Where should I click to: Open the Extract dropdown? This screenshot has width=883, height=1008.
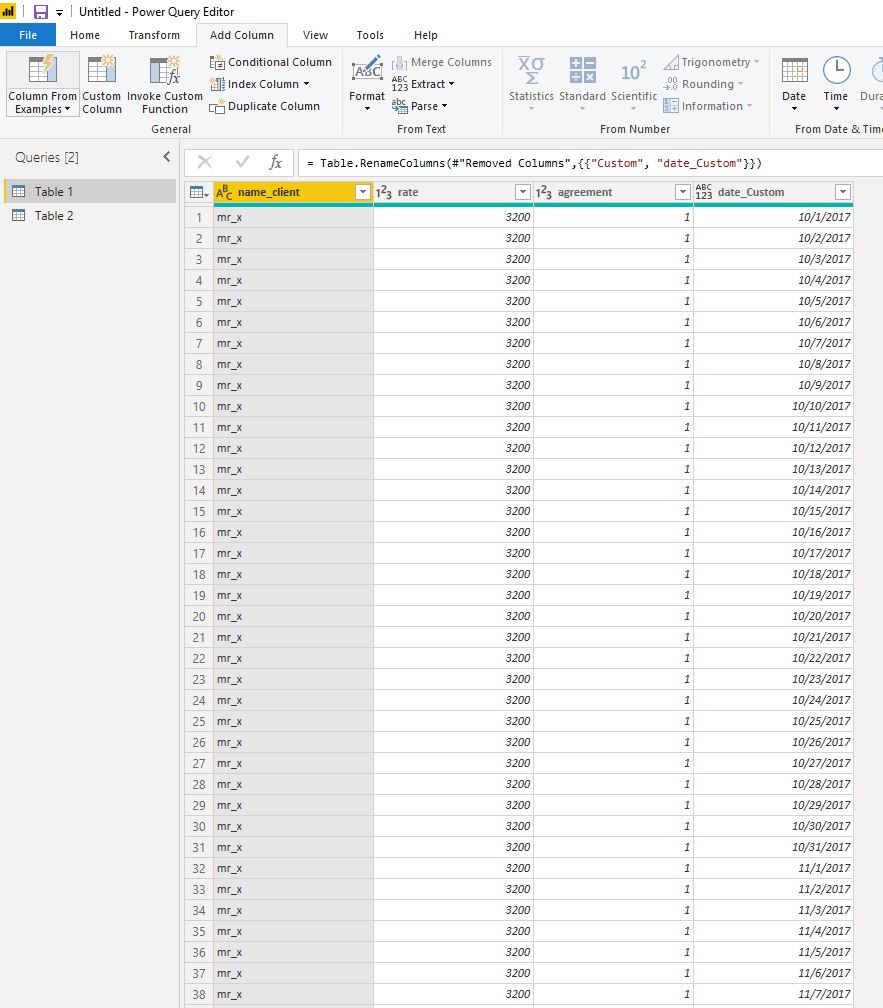pyautogui.click(x=423, y=84)
